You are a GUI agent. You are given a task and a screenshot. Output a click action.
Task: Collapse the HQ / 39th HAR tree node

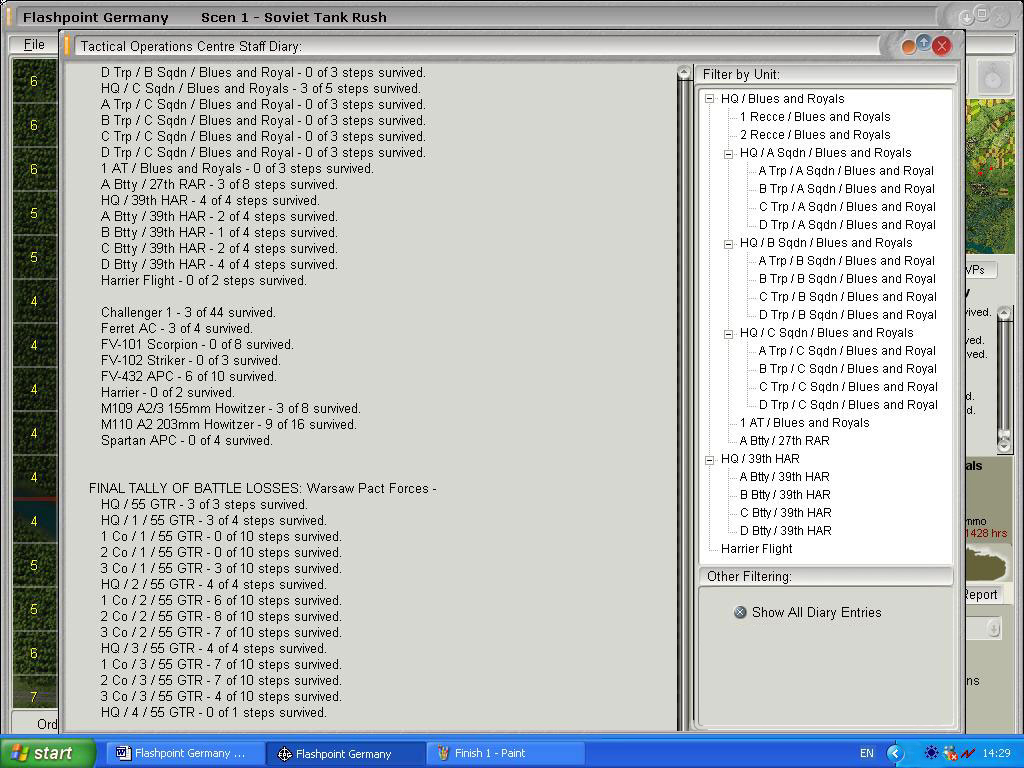[x=710, y=460]
